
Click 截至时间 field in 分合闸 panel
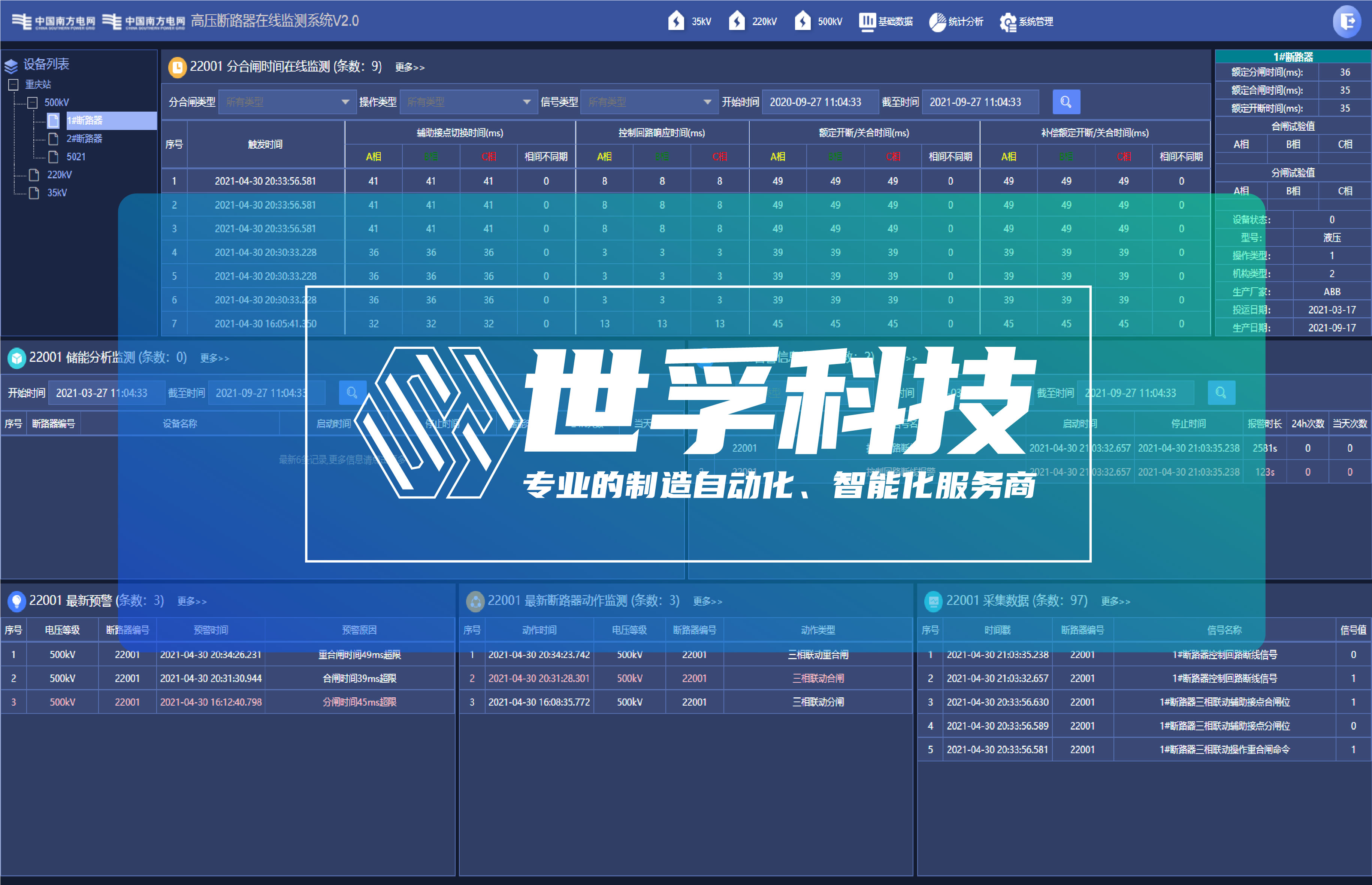(x=980, y=102)
